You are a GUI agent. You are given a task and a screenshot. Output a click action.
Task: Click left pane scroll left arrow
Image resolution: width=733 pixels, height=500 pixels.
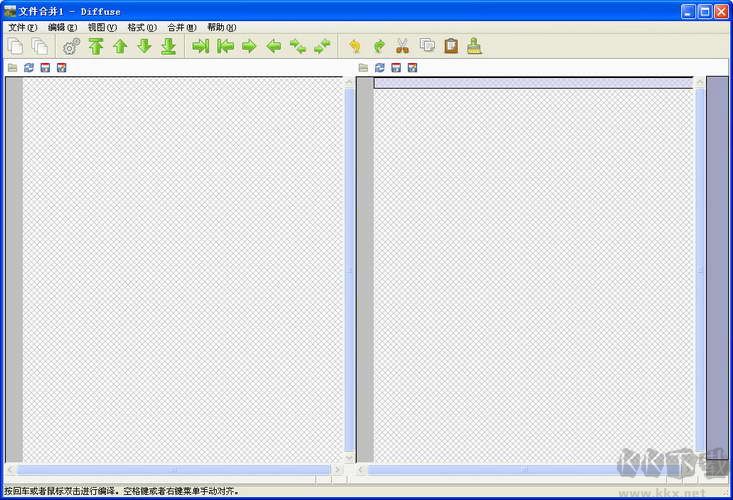(10, 469)
